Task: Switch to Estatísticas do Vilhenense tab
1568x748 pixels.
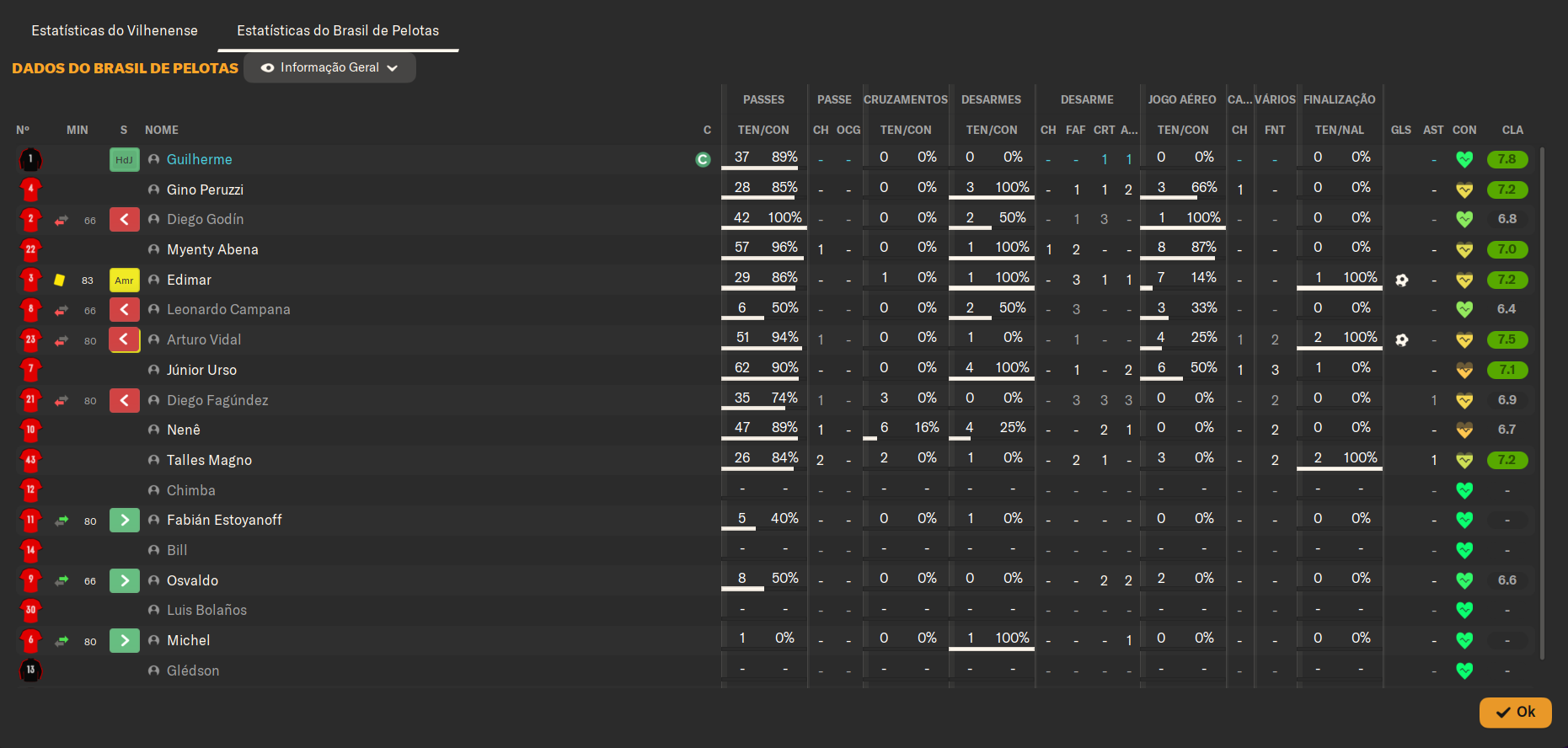Action: pos(115,30)
